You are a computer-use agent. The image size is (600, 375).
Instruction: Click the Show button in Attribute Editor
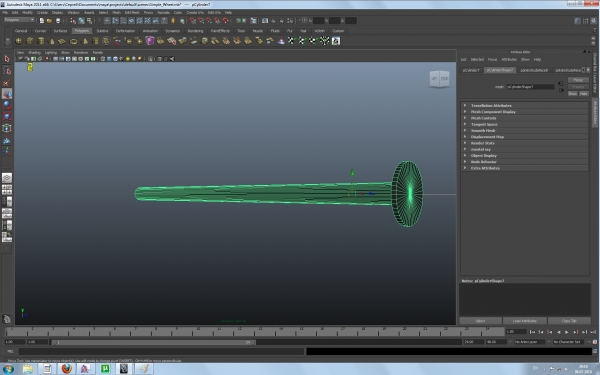pyautogui.click(x=572, y=93)
